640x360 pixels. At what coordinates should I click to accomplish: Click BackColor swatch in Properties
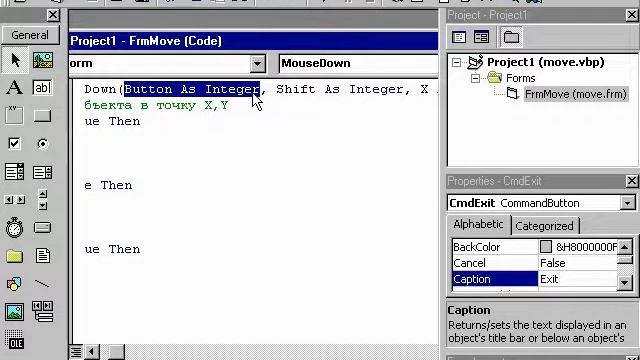[546, 247]
